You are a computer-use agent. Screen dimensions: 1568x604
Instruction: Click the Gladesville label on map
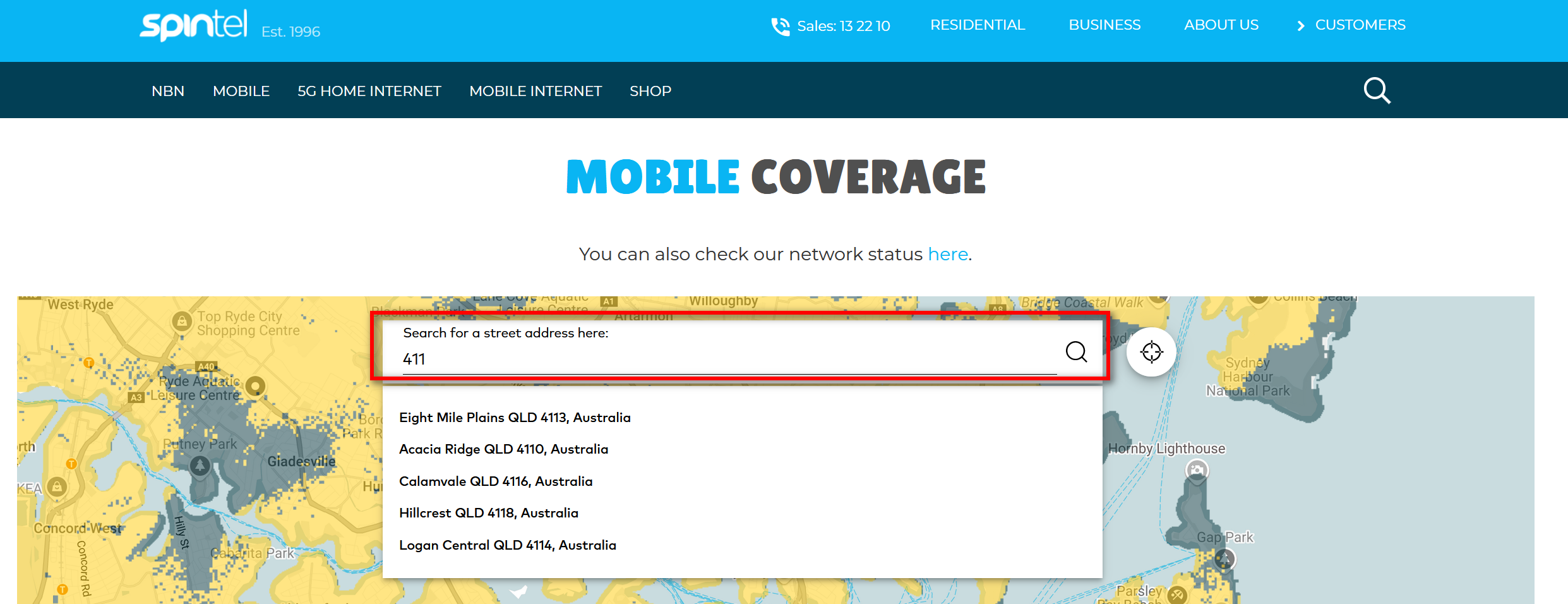coord(301,461)
